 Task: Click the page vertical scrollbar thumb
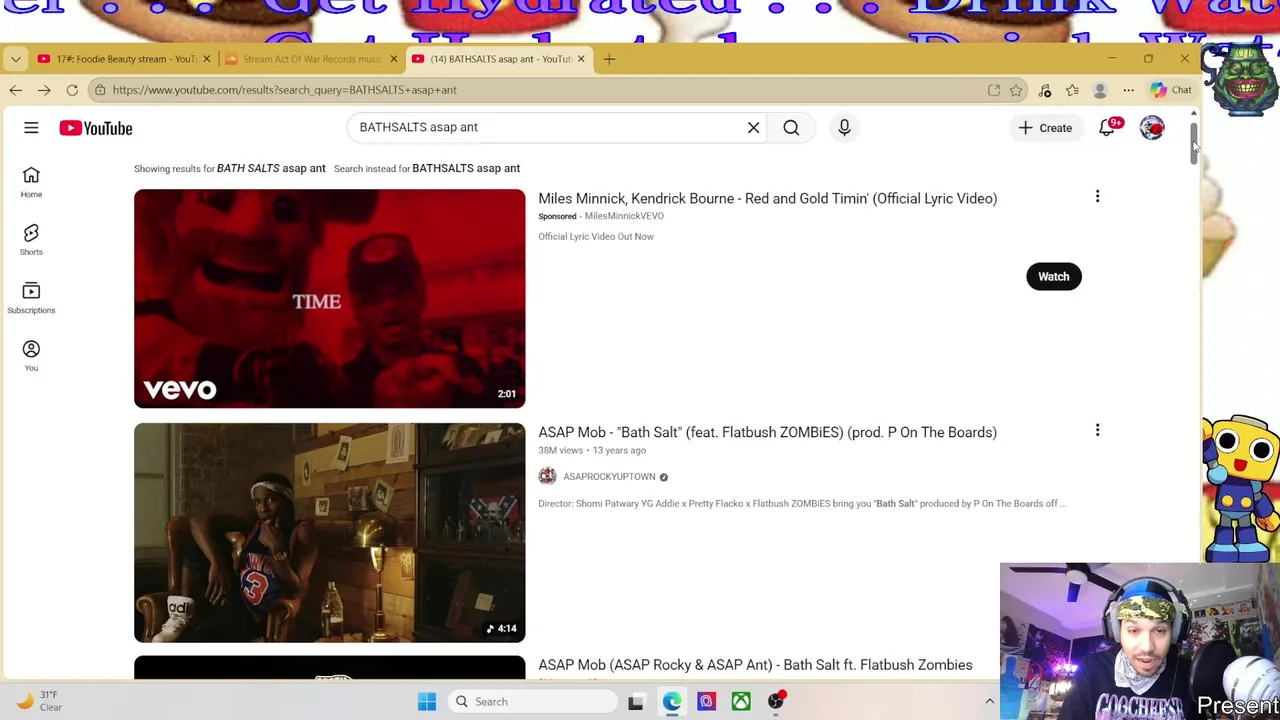coord(1193,144)
